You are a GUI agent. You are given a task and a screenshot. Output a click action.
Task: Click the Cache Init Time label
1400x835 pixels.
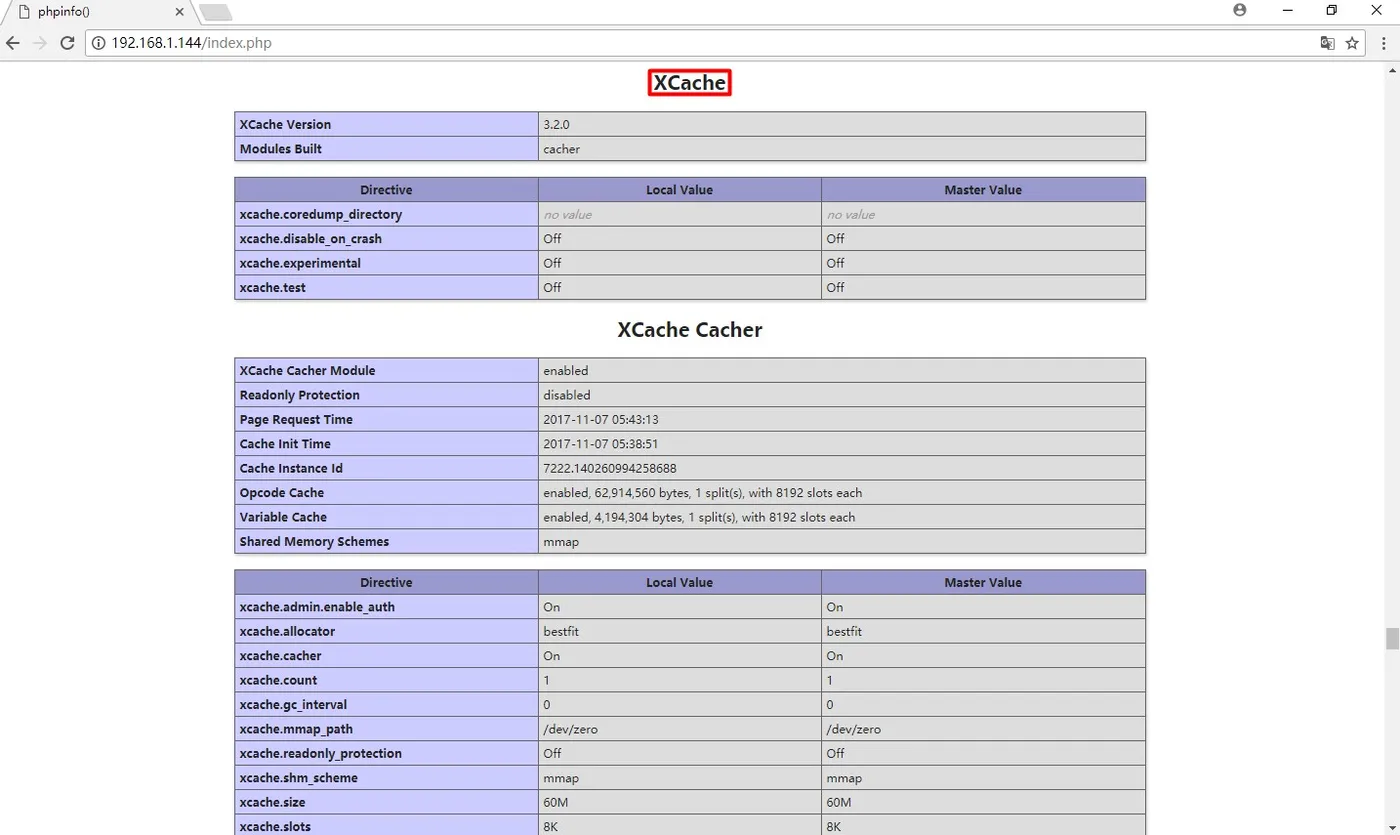click(x=285, y=444)
